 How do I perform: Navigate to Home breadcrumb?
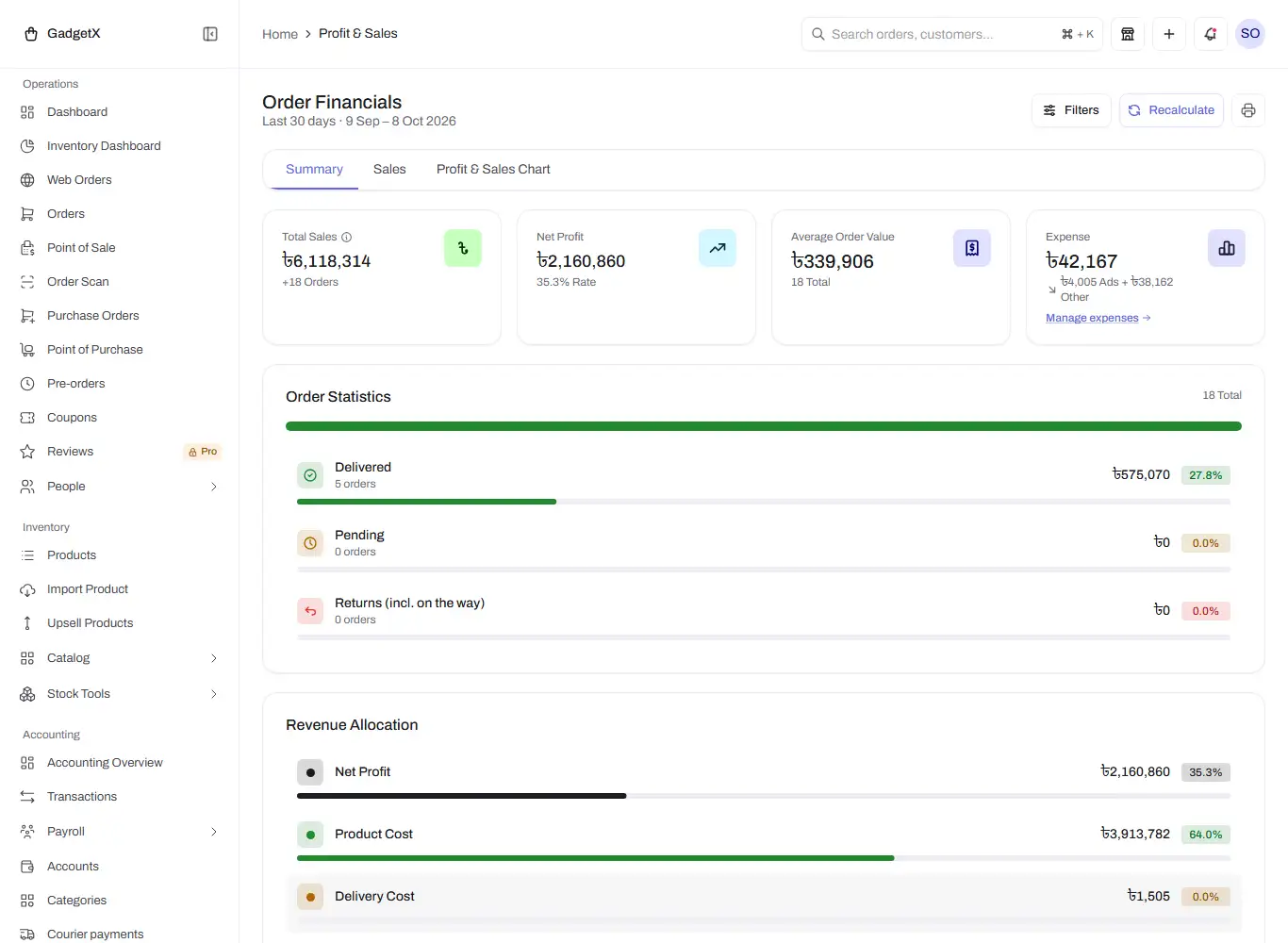coord(280,34)
